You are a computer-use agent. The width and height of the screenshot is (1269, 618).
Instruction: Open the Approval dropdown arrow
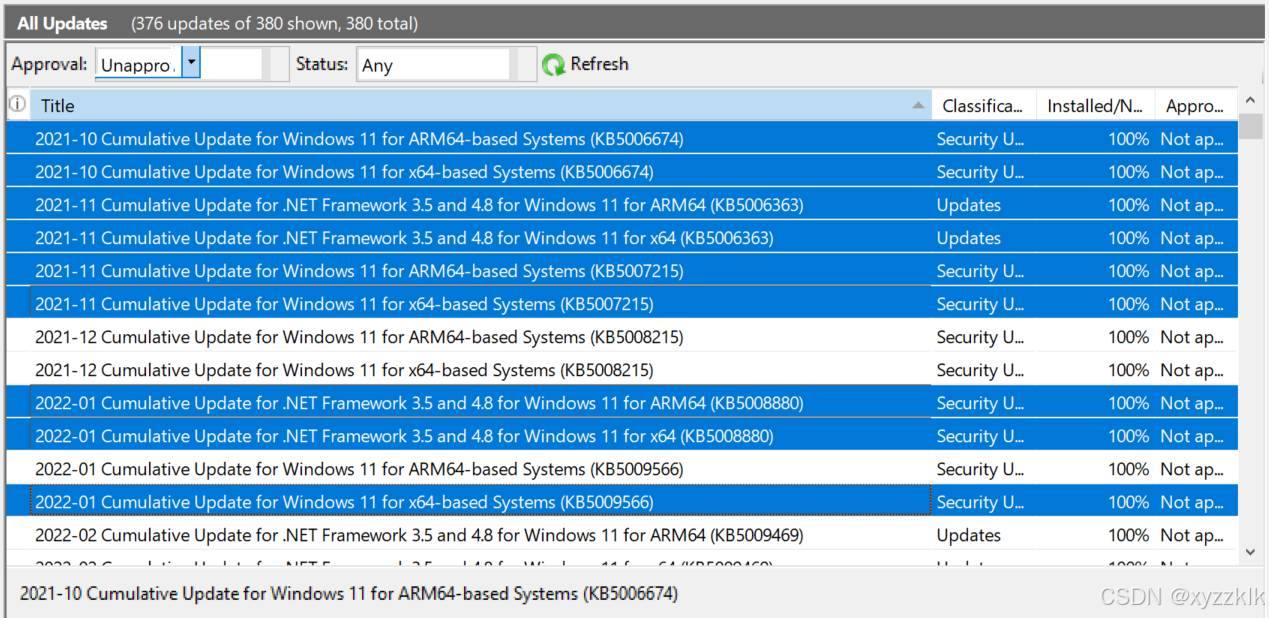click(191, 64)
